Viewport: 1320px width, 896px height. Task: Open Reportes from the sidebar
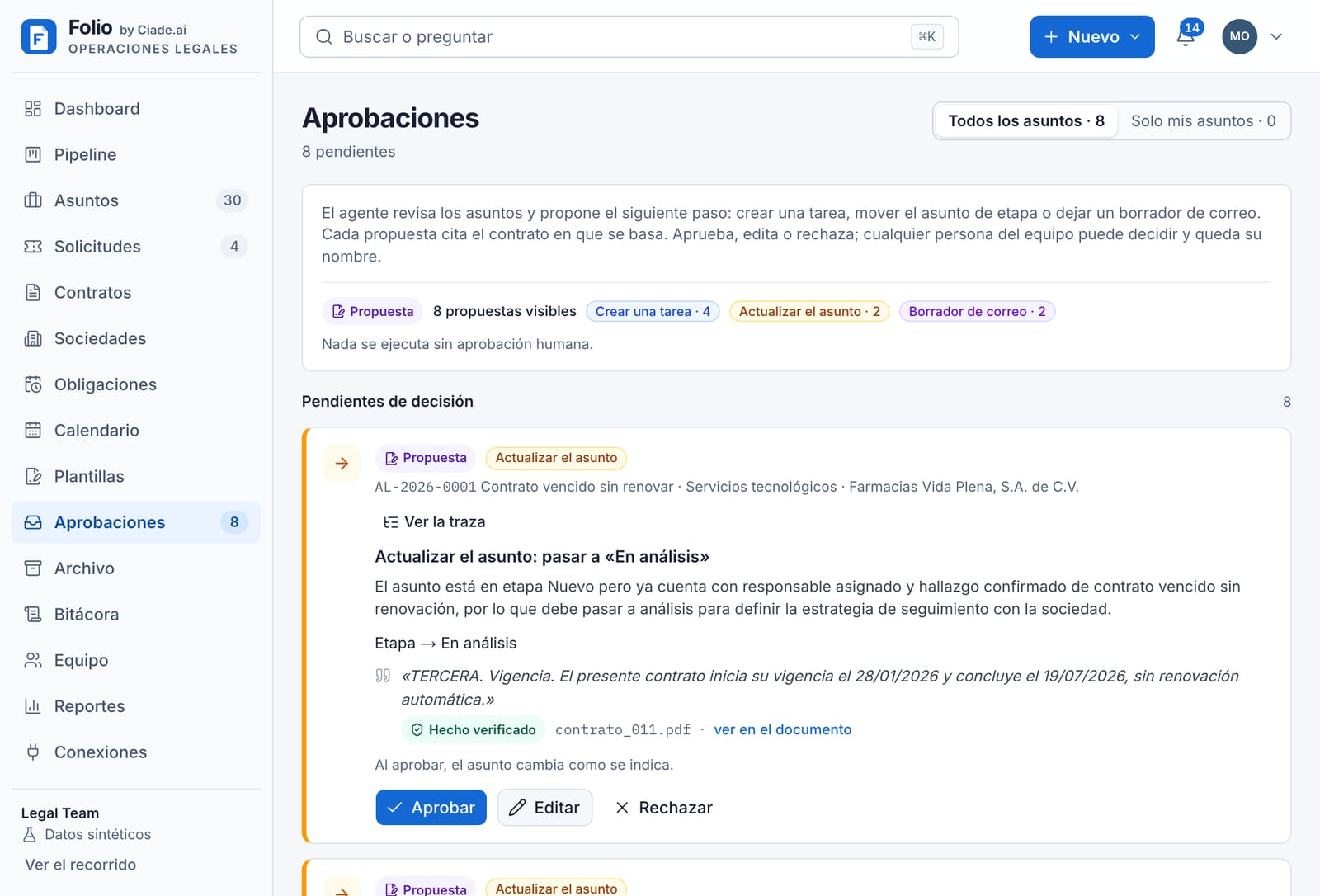(136, 706)
